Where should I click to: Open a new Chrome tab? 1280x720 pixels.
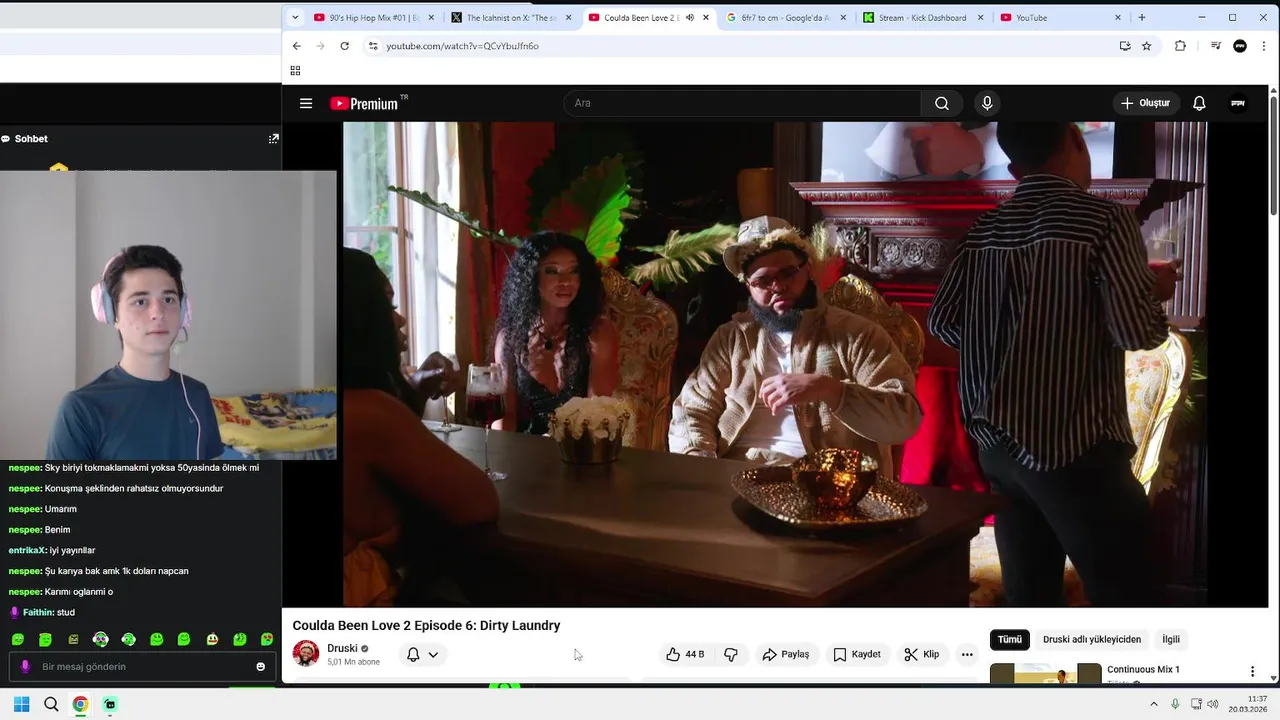(1142, 17)
